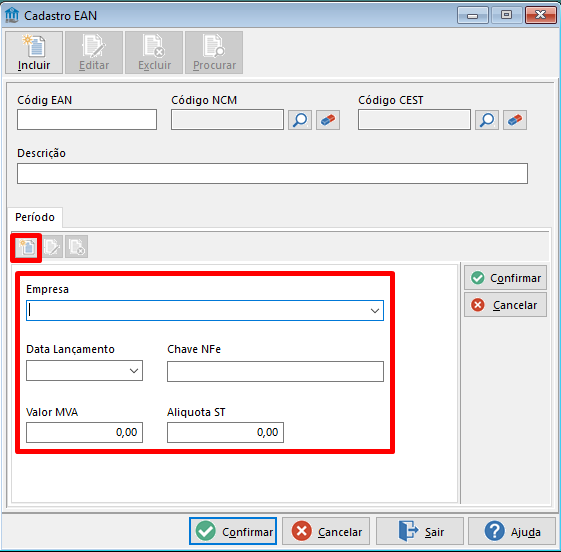This screenshot has height=552, width=561.
Task: Open Código CEST search magnifier
Action: (x=487, y=120)
